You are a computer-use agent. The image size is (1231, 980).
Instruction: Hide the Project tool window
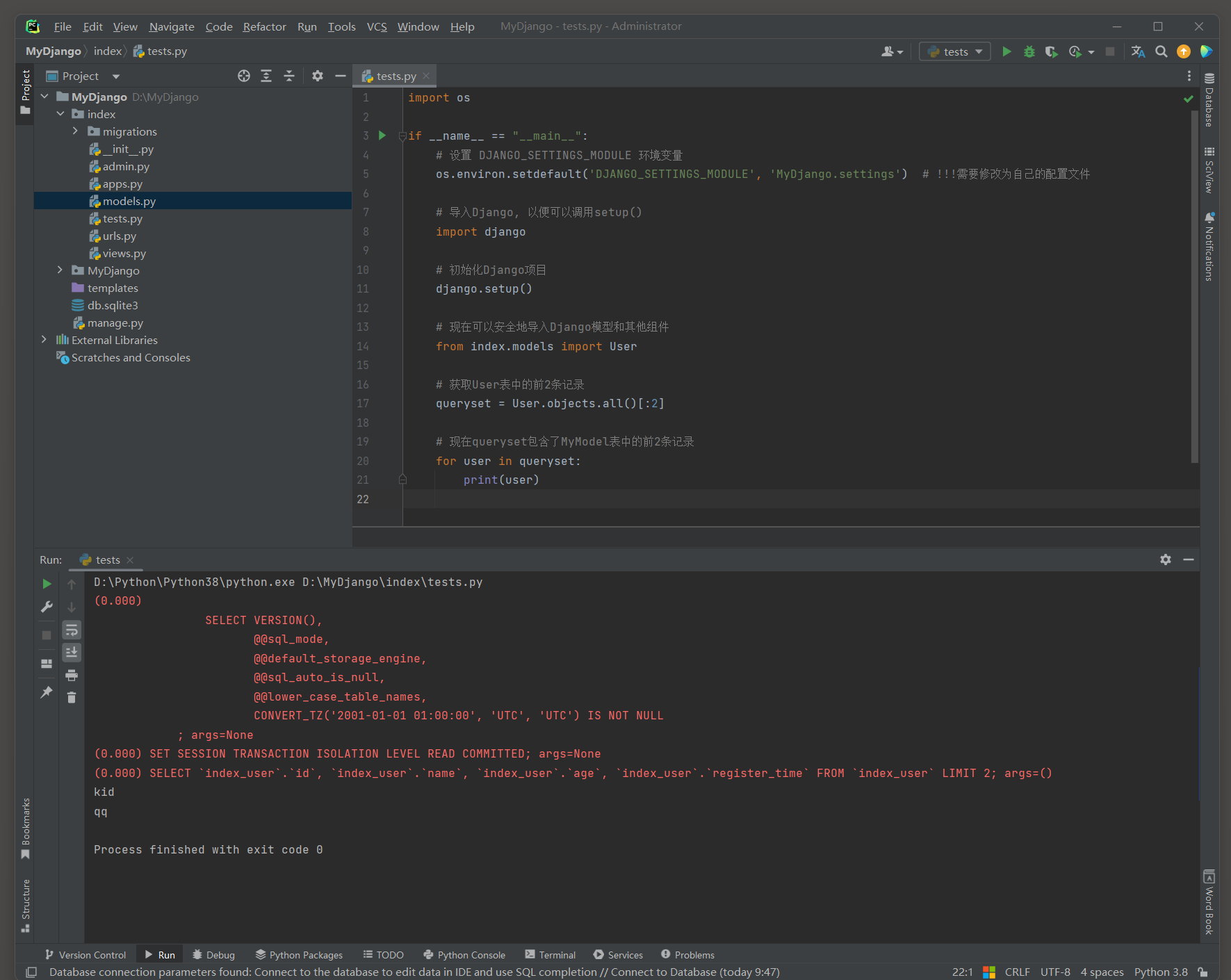(340, 76)
